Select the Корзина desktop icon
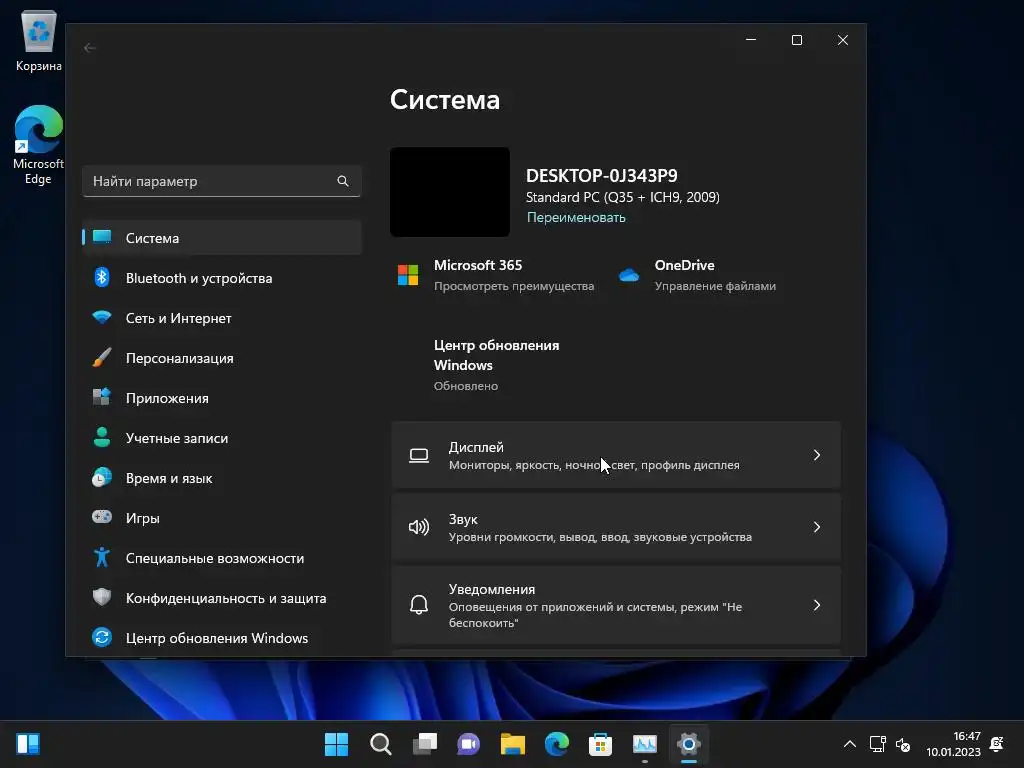 tap(39, 41)
